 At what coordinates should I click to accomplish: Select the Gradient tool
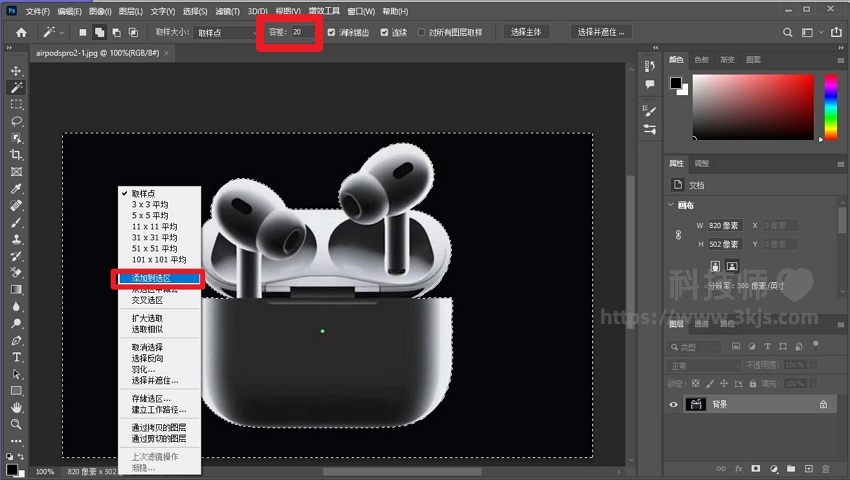[16, 290]
